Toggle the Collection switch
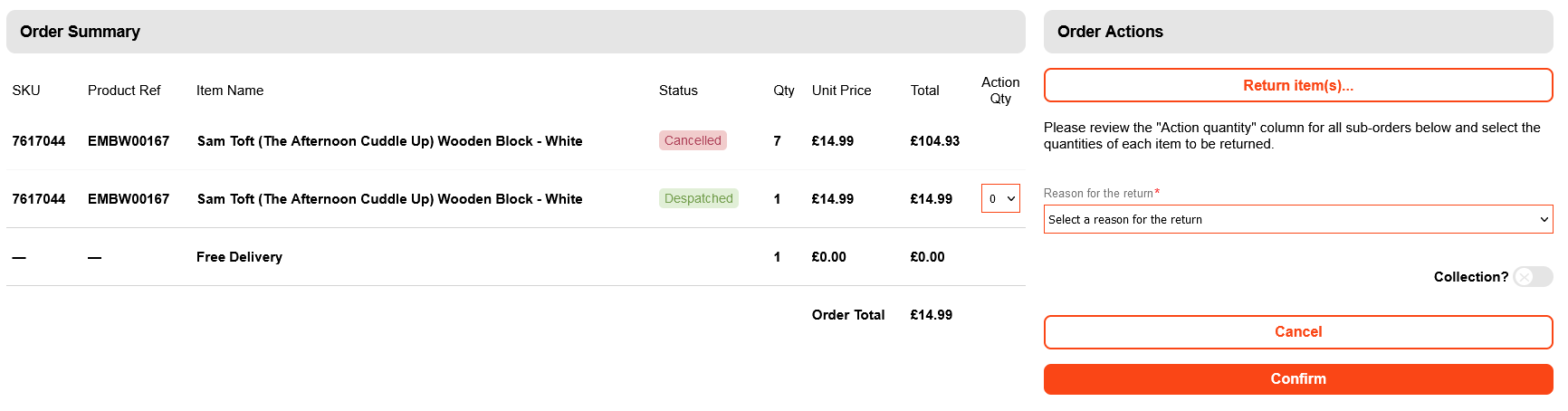Image resolution: width=1568 pixels, height=411 pixels. pyautogui.click(x=1532, y=277)
